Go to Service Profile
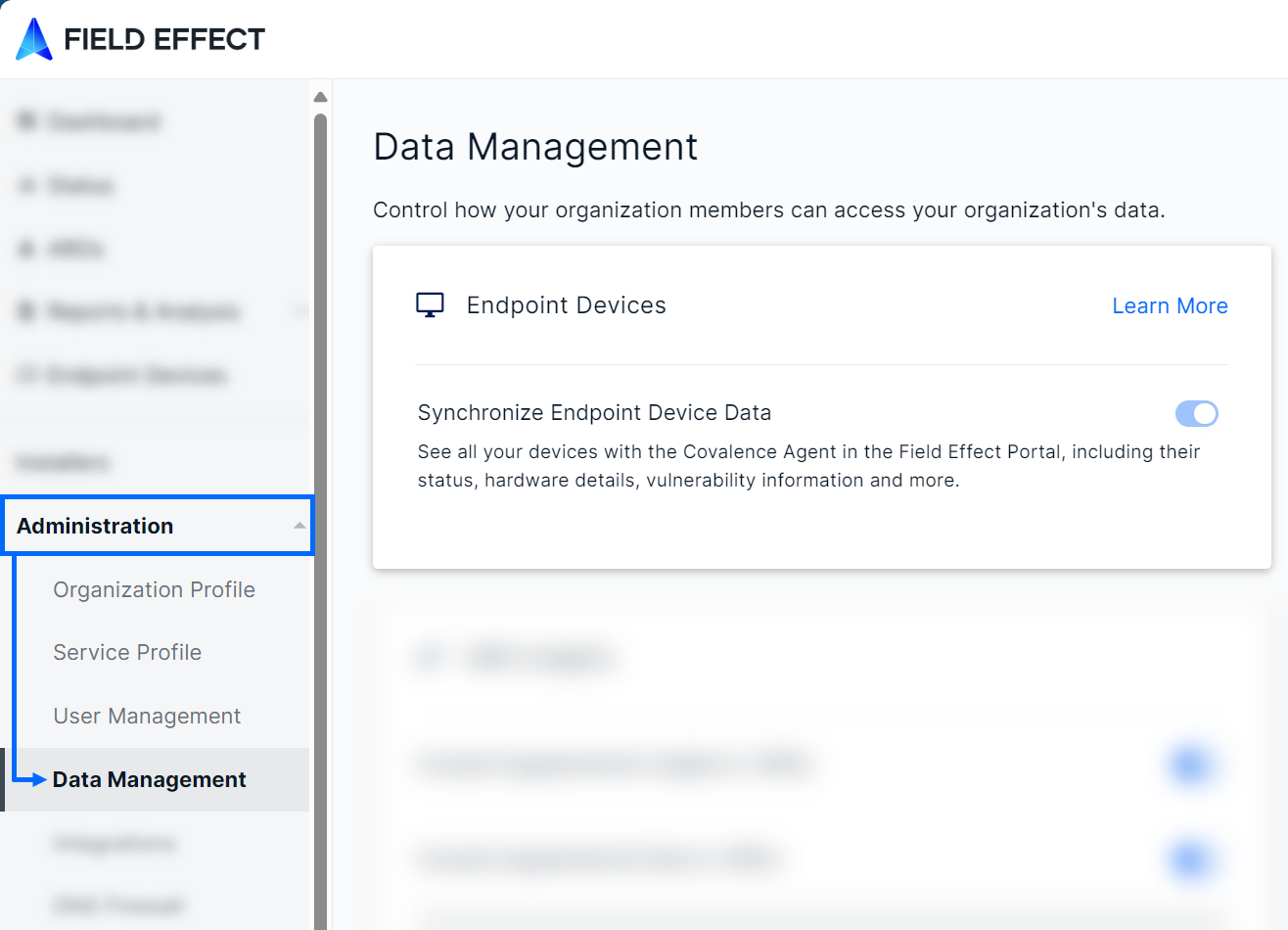 tap(127, 653)
